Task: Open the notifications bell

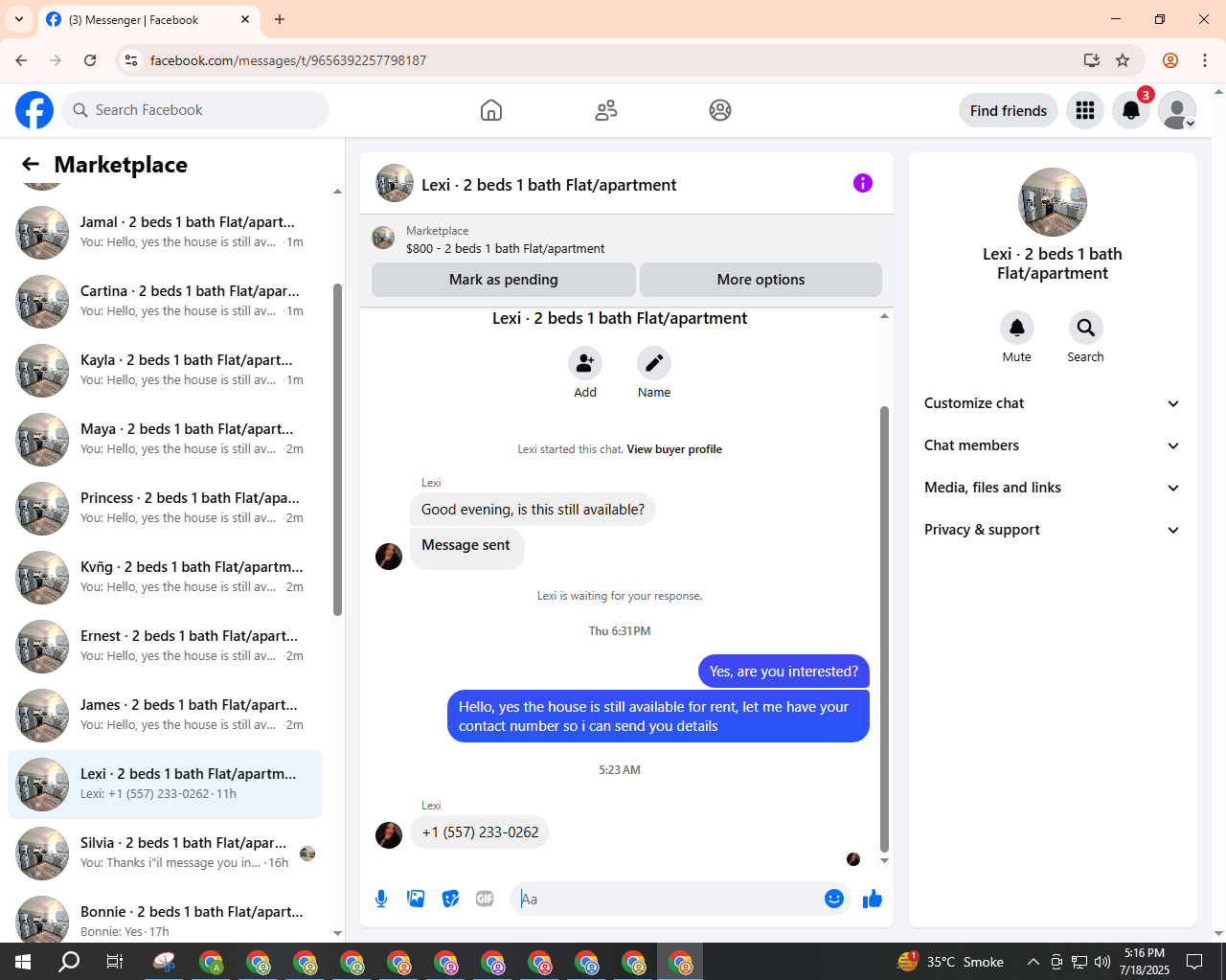Action: (1131, 110)
